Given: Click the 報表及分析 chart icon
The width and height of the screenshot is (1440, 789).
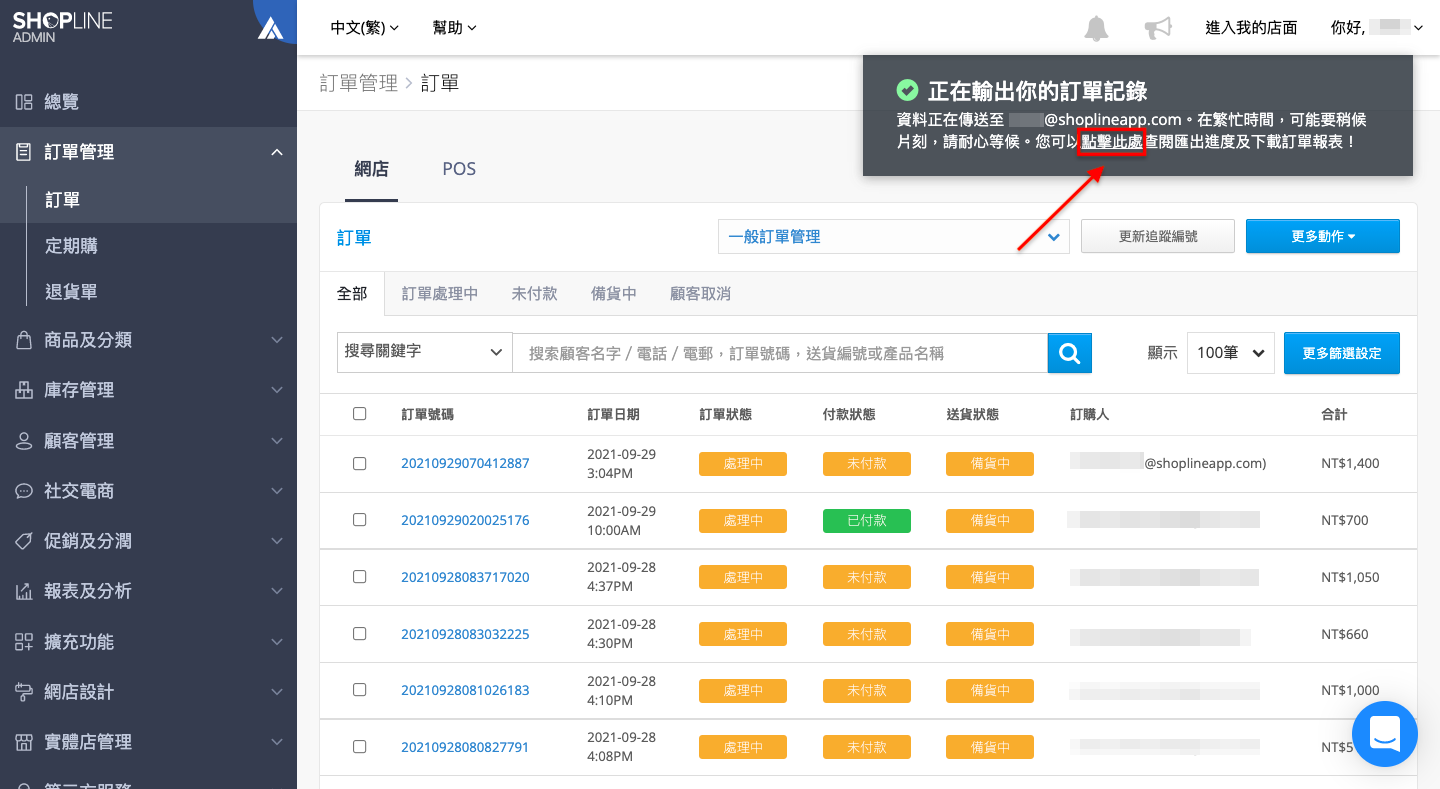Looking at the screenshot, I should (x=24, y=591).
